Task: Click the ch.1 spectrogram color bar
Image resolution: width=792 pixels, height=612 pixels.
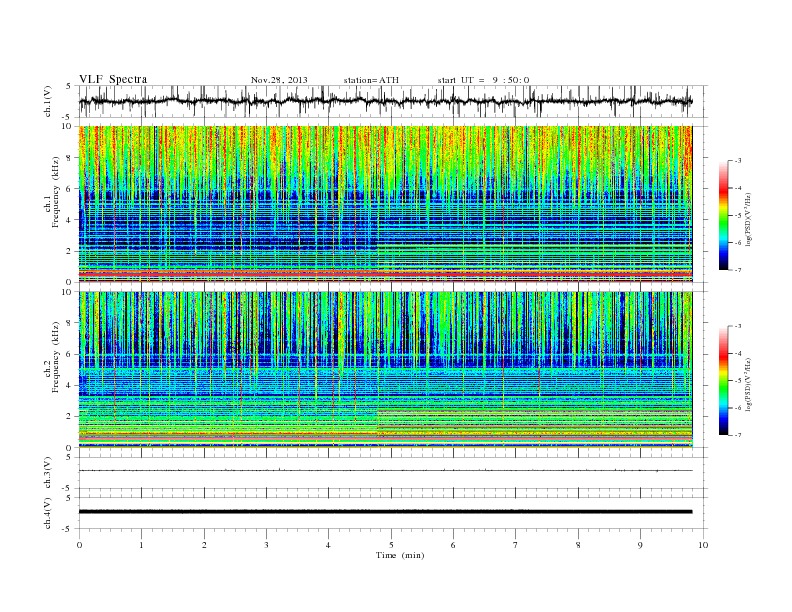Action: coord(724,216)
